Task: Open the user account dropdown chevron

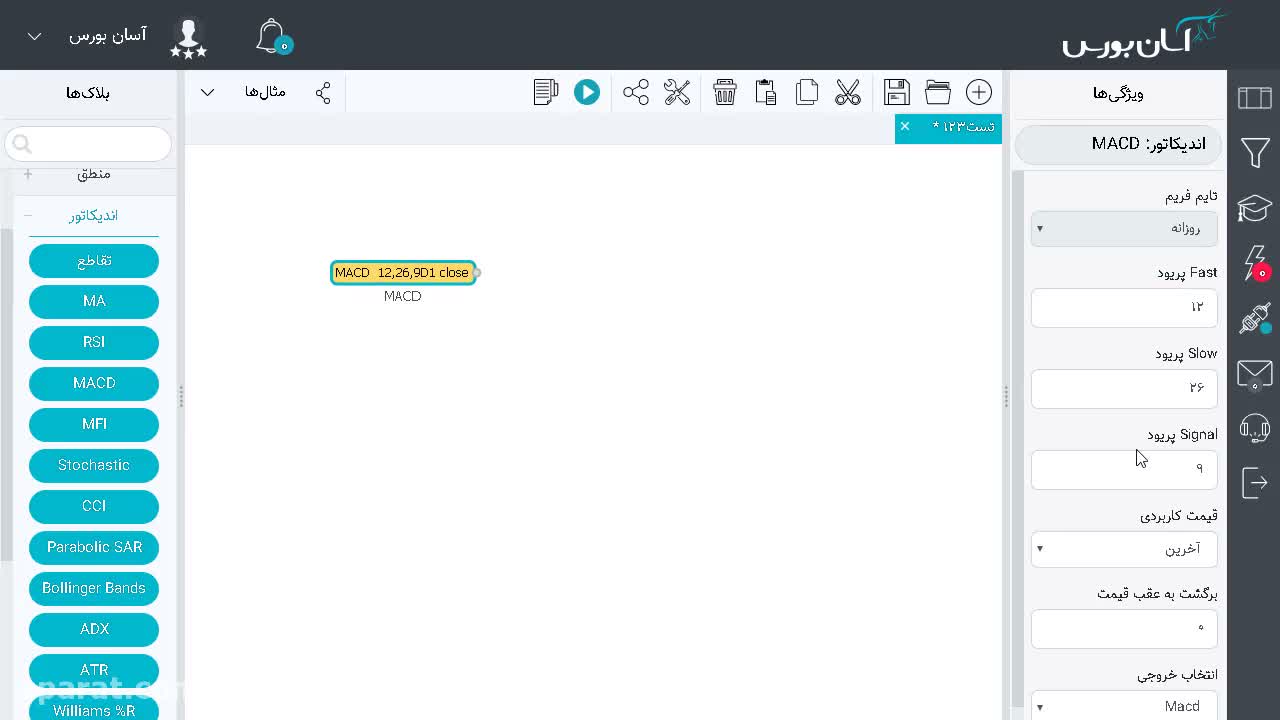Action: pos(35,36)
